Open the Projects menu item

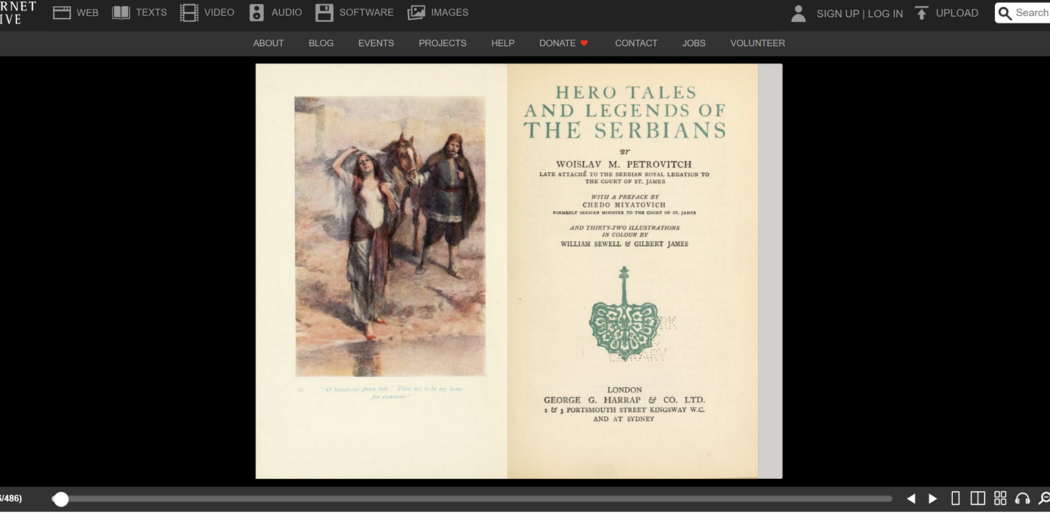tap(442, 43)
